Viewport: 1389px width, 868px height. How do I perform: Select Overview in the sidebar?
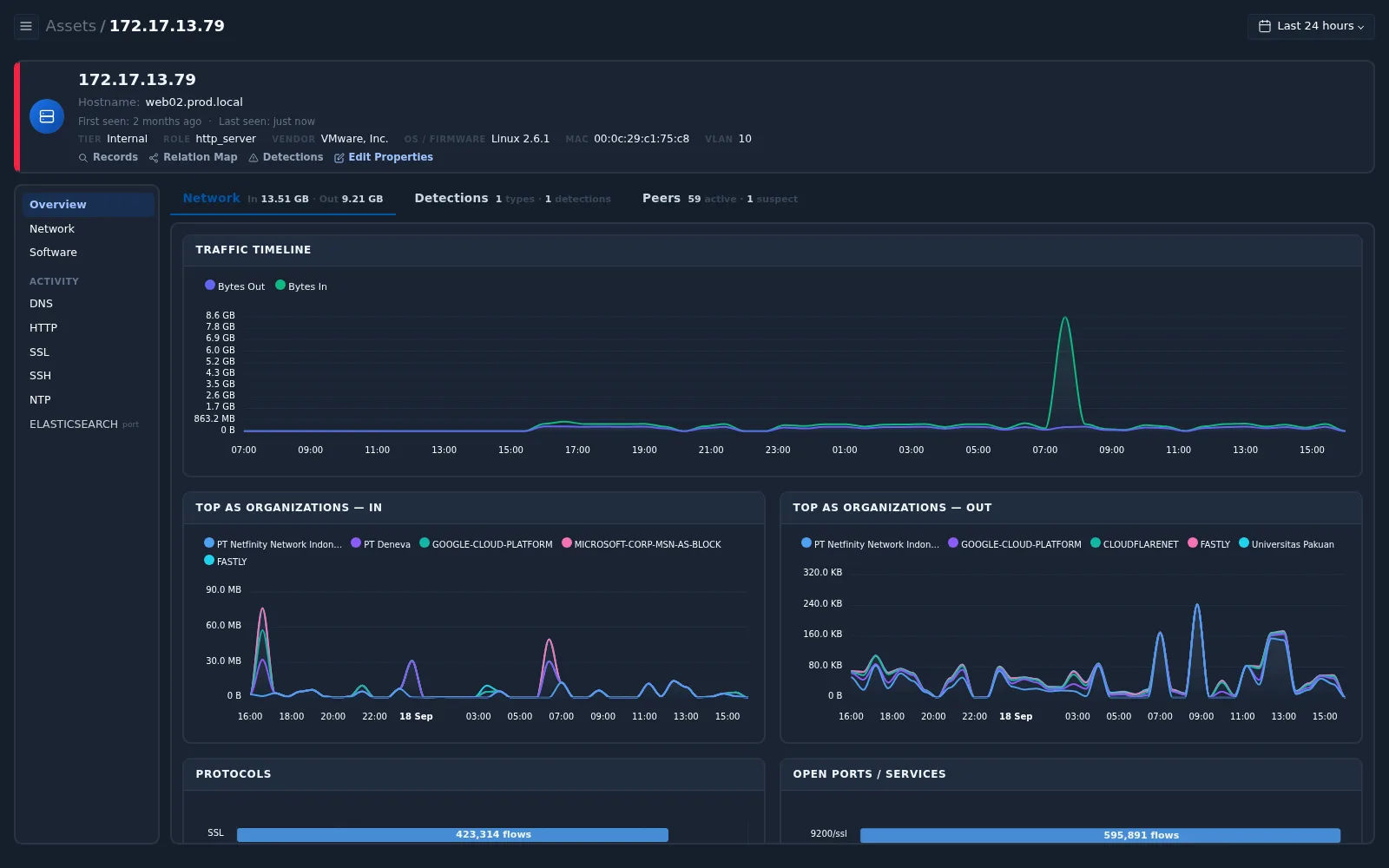(88, 205)
